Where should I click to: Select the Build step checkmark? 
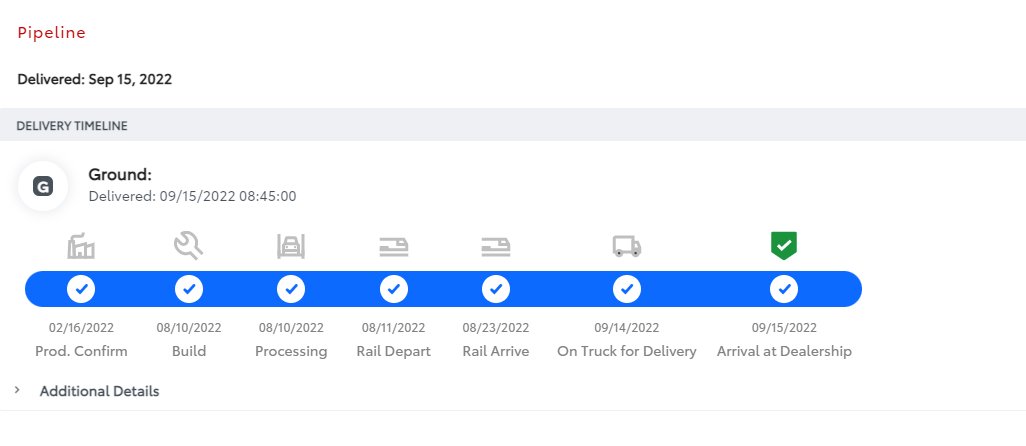click(x=189, y=289)
